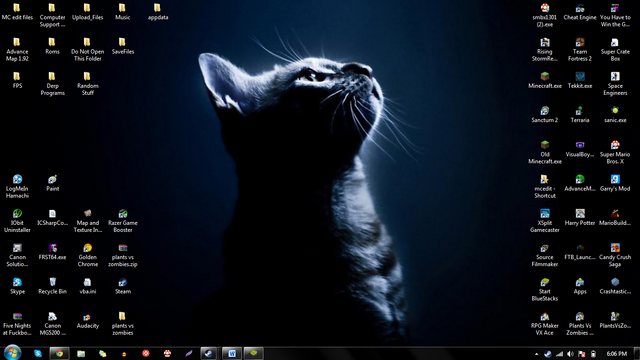The height and width of the screenshot is (360, 640).
Task: Open Steam taskbar button
Action: click(x=209, y=353)
